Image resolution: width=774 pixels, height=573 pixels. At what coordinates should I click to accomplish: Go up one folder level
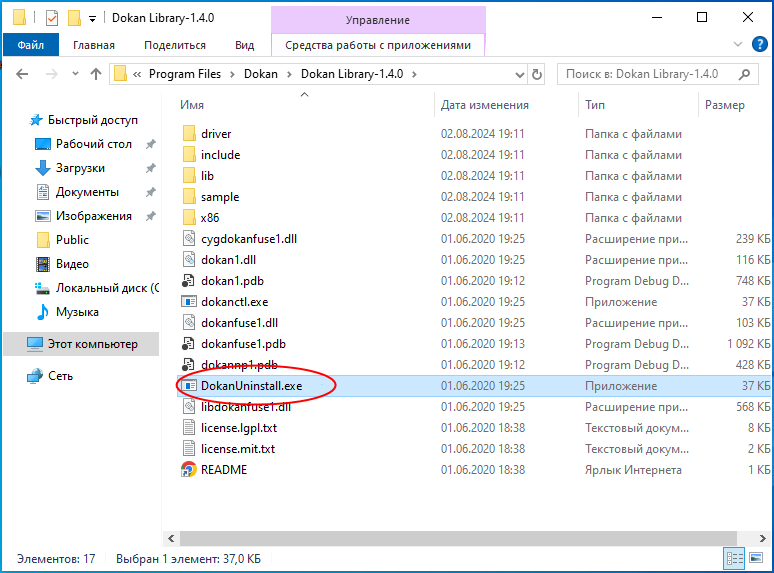click(96, 74)
